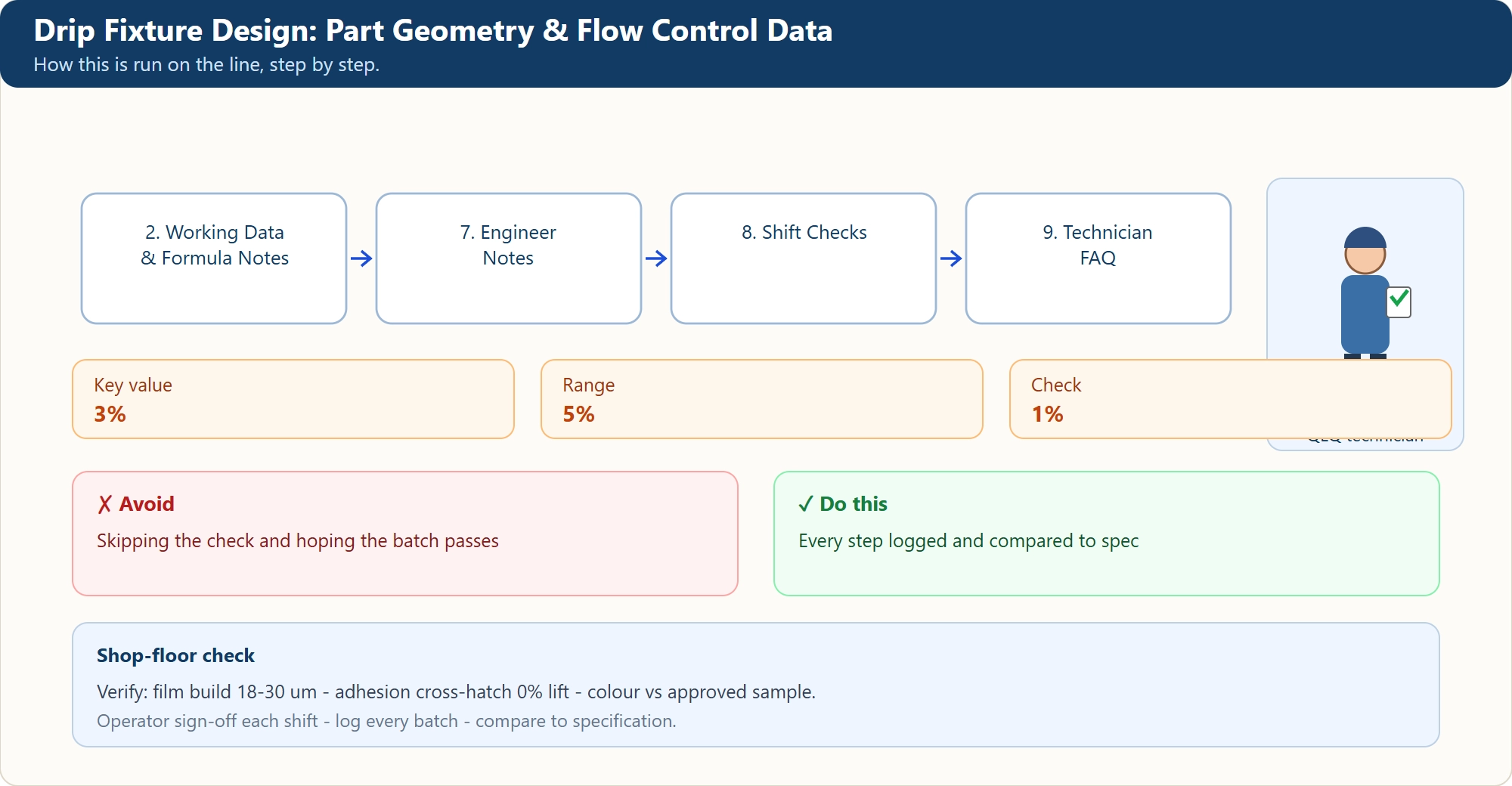
Task: Click "Every step logged and compared to spec"
Action: 968,541
